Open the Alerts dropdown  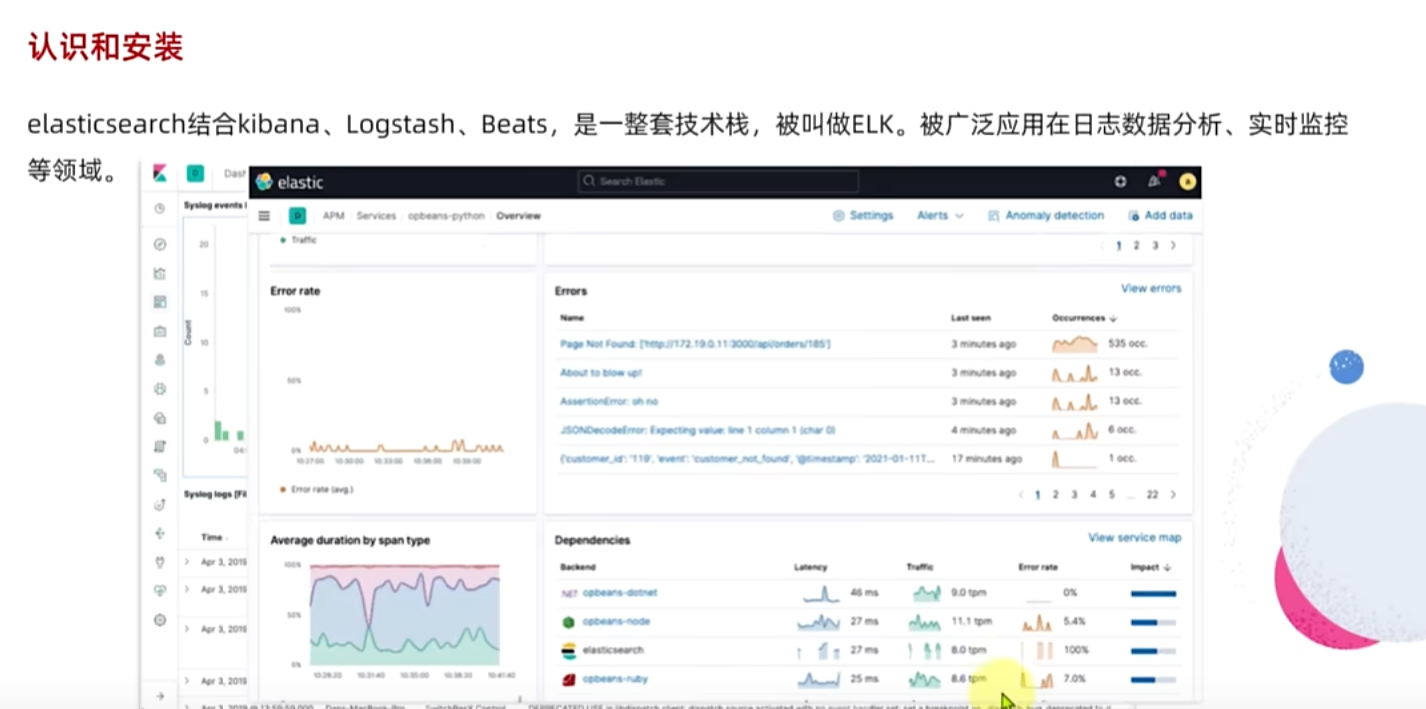click(x=940, y=216)
